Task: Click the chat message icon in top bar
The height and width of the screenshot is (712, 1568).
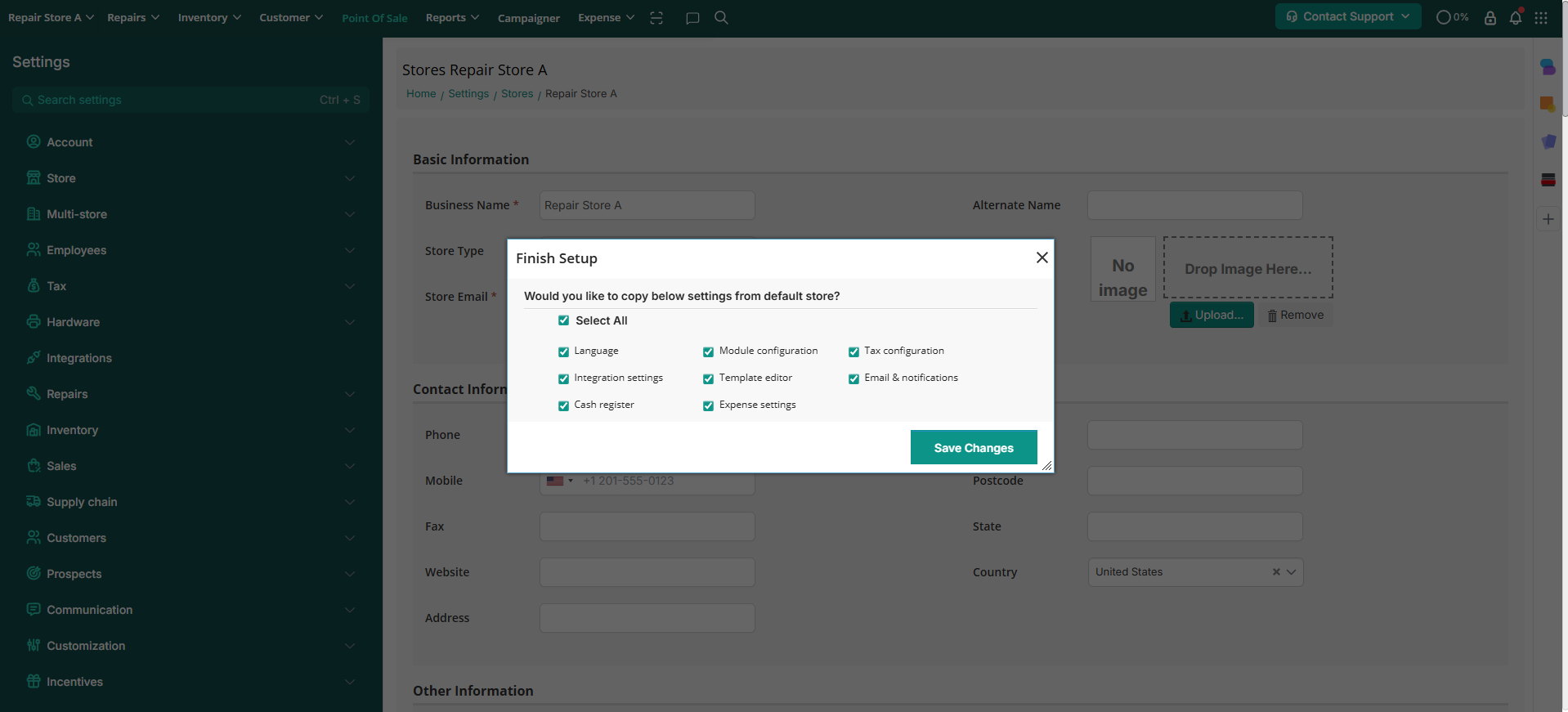Action: (x=692, y=18)
